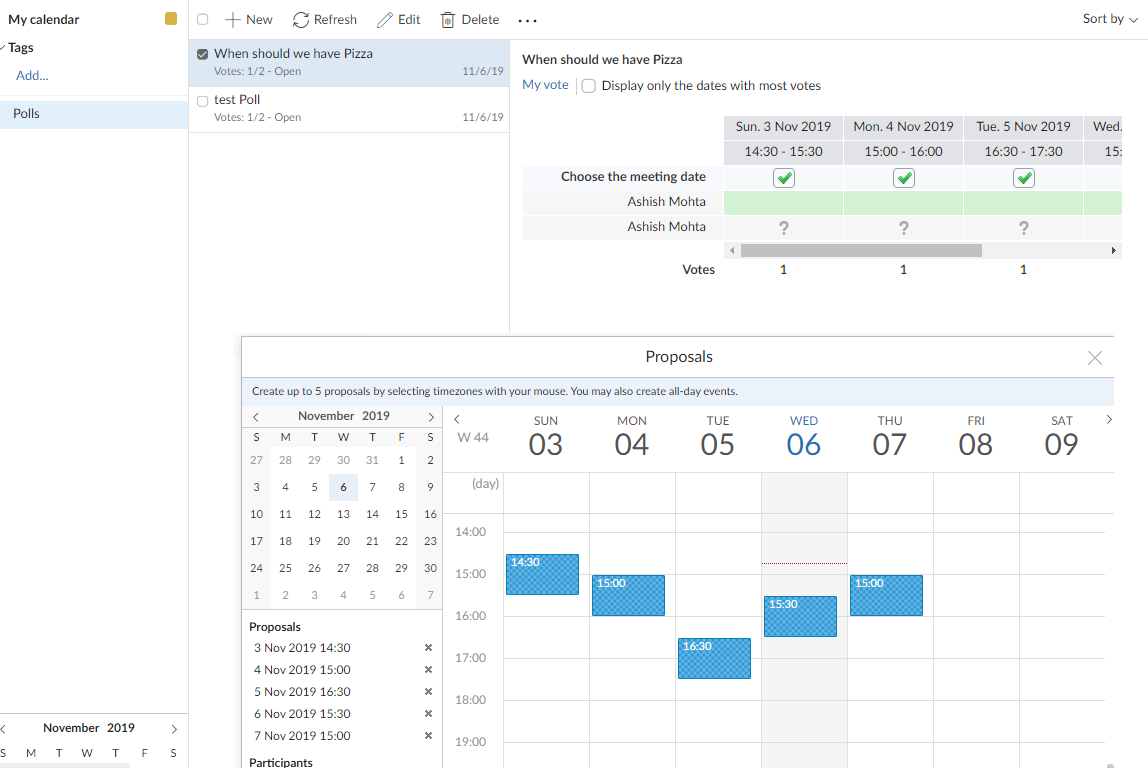Refresh the poll list
The height and width of the screenshot is (768, 1148).
pos(324,20)
